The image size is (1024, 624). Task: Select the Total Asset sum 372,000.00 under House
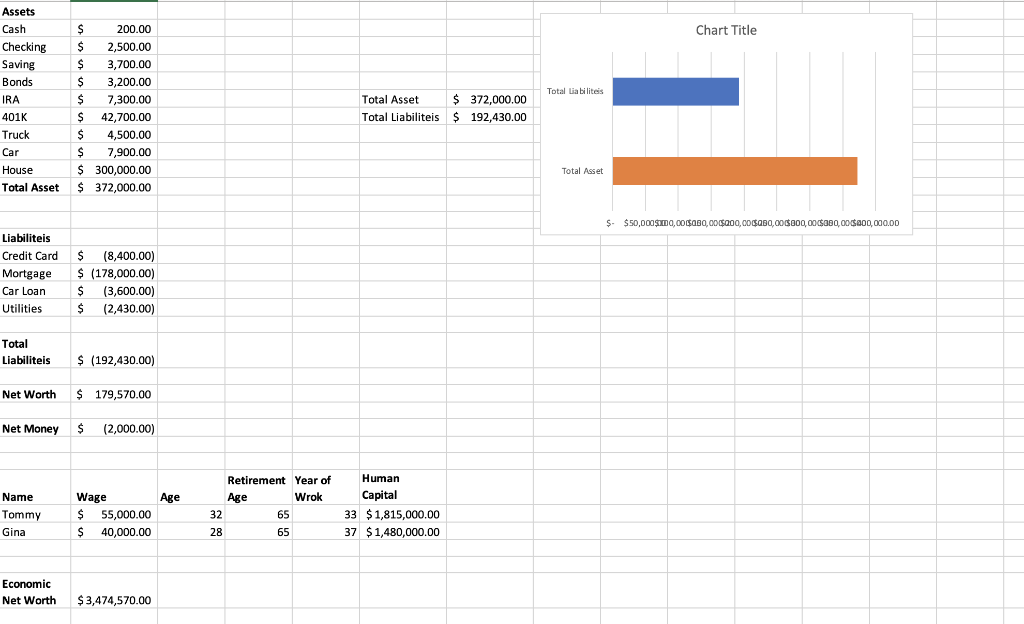[x=114, y=187]
